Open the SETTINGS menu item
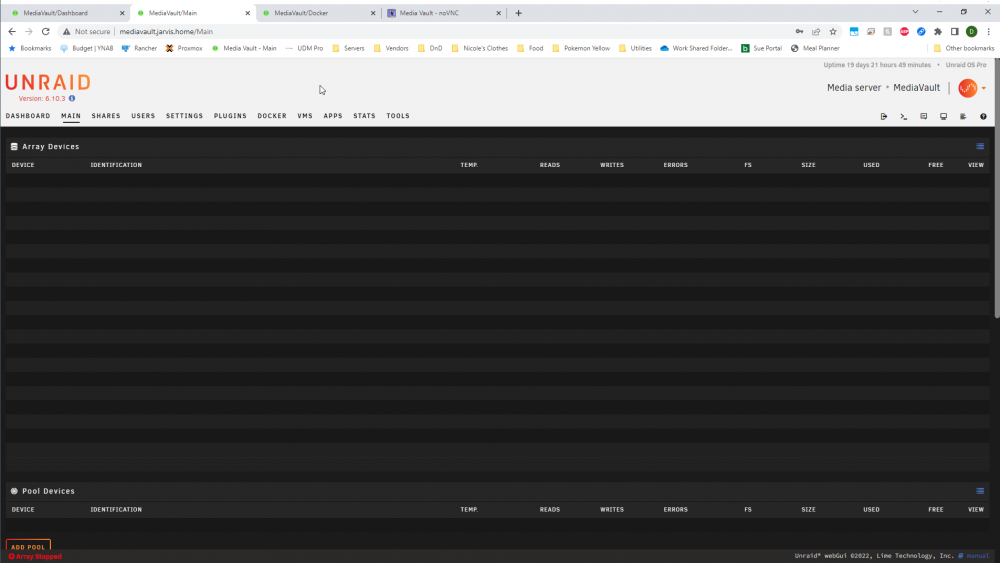 click(184, 116)
